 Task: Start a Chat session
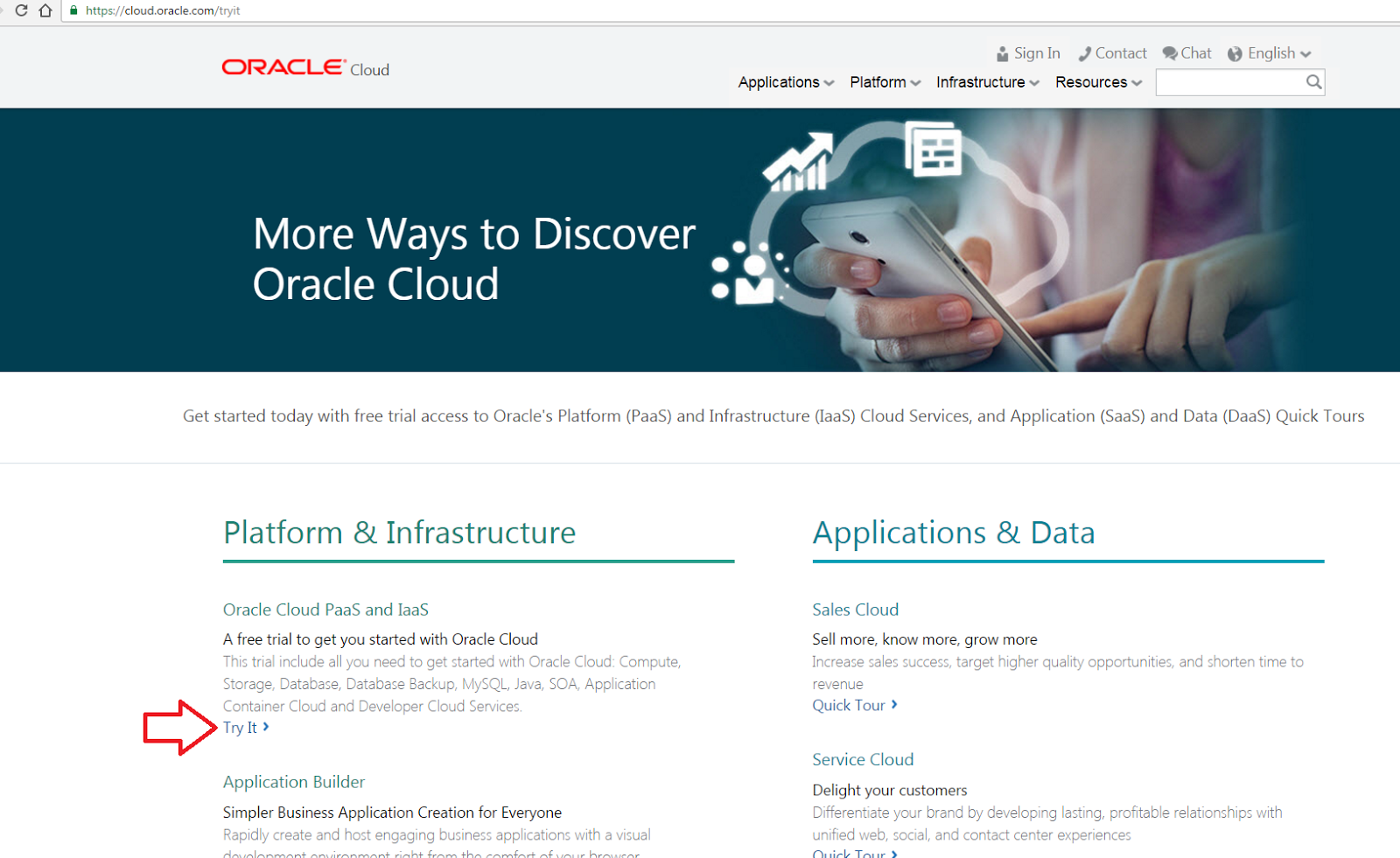tap(1196, 53)
